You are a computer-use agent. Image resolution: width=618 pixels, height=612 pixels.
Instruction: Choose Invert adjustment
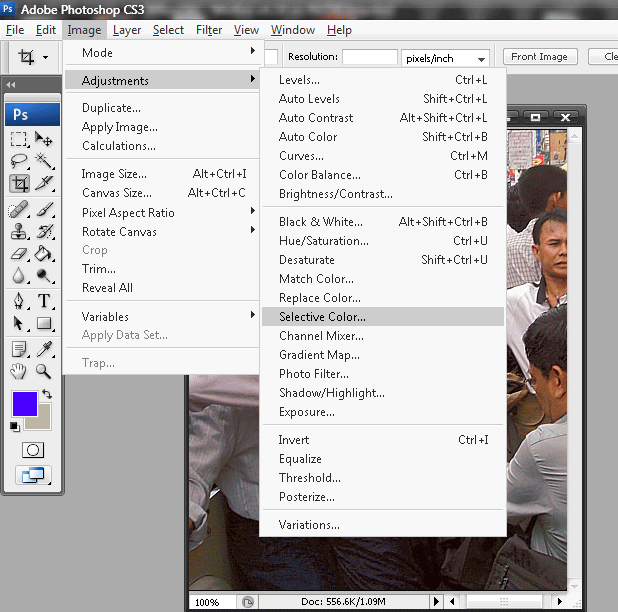point(383,440)
